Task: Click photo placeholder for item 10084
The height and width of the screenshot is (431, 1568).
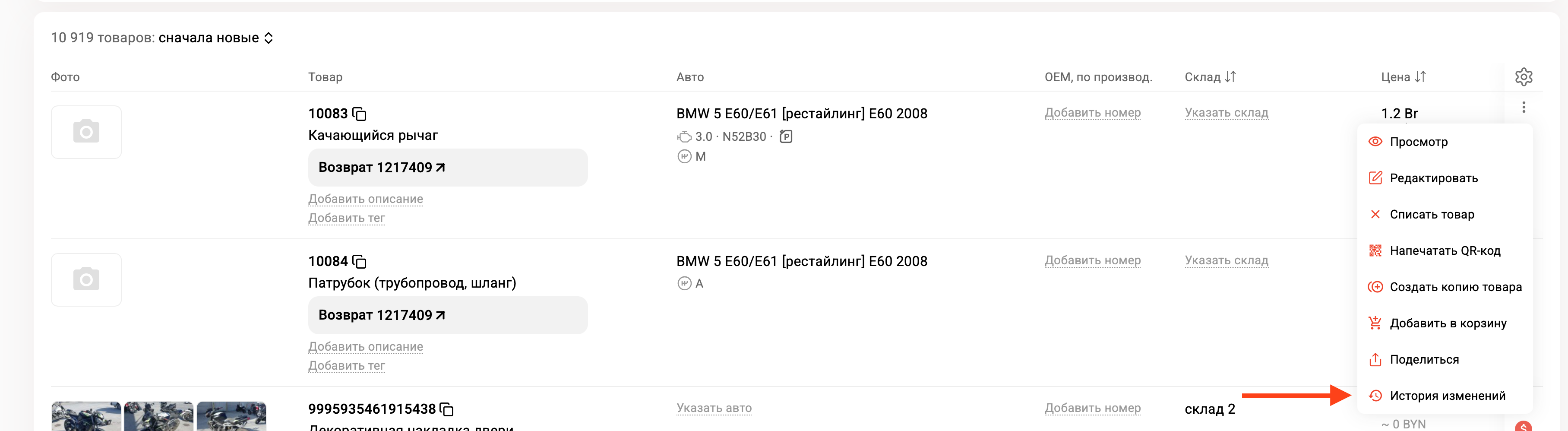Action: point(86,279)
